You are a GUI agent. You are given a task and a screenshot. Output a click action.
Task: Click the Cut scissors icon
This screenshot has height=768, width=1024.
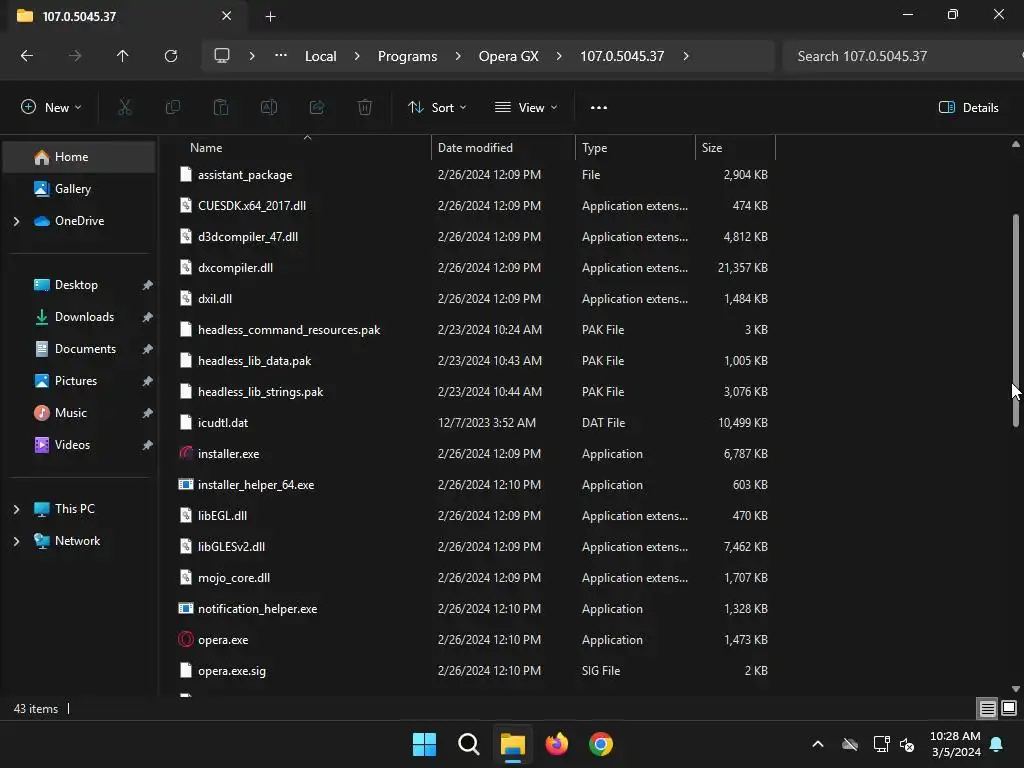[x=125, y=107]
